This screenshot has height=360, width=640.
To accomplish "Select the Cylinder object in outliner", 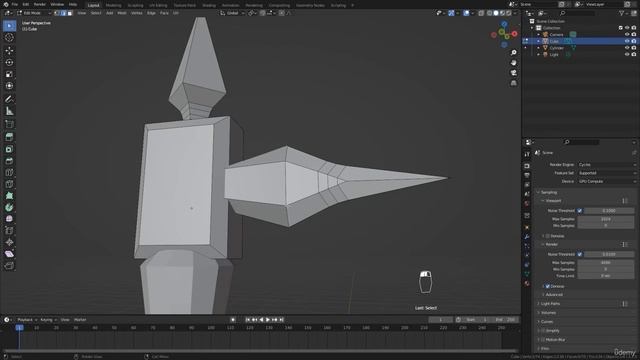I will (x=556, y=48).
